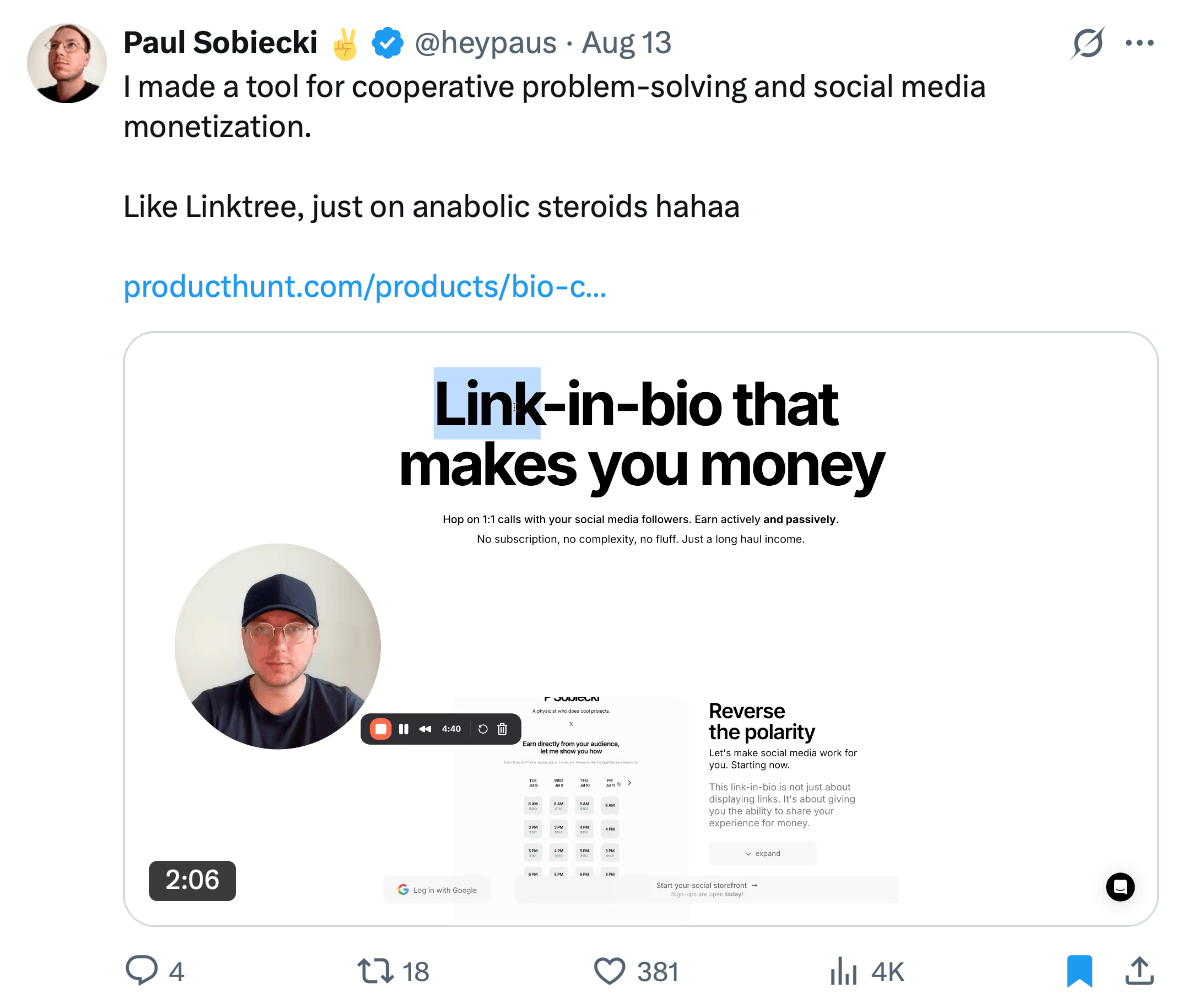Pause the video using the pause icon
This screenshot has height=1004, width=1182.
click(x=404, y=729)
